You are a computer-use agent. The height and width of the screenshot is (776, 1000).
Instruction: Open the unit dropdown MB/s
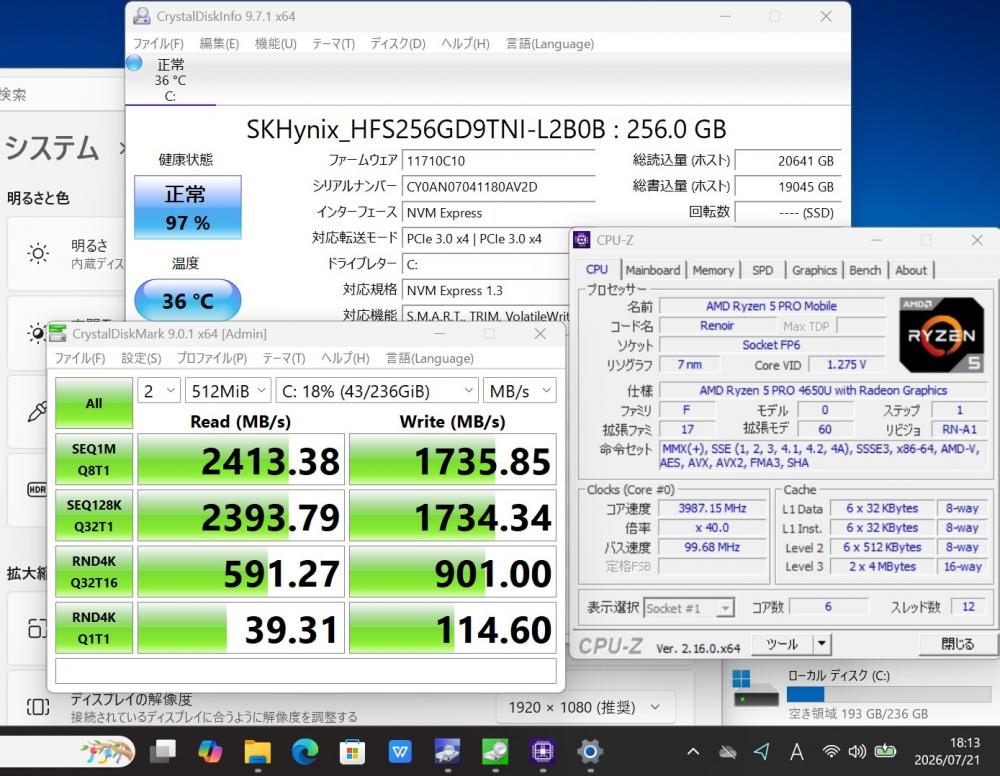[519, 391]
